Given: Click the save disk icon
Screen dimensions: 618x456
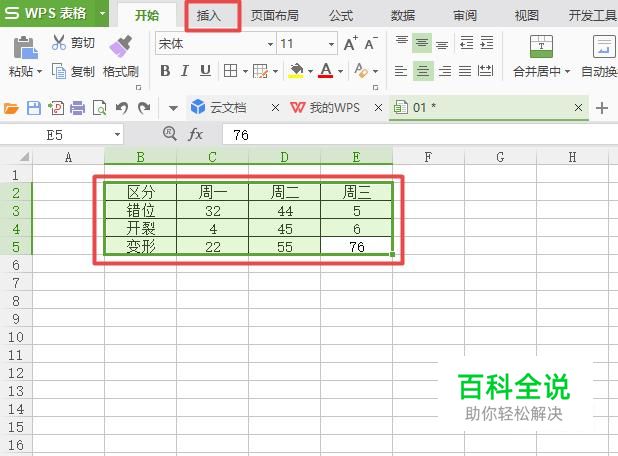Looking at the screenshot, I should coord(34,108).
